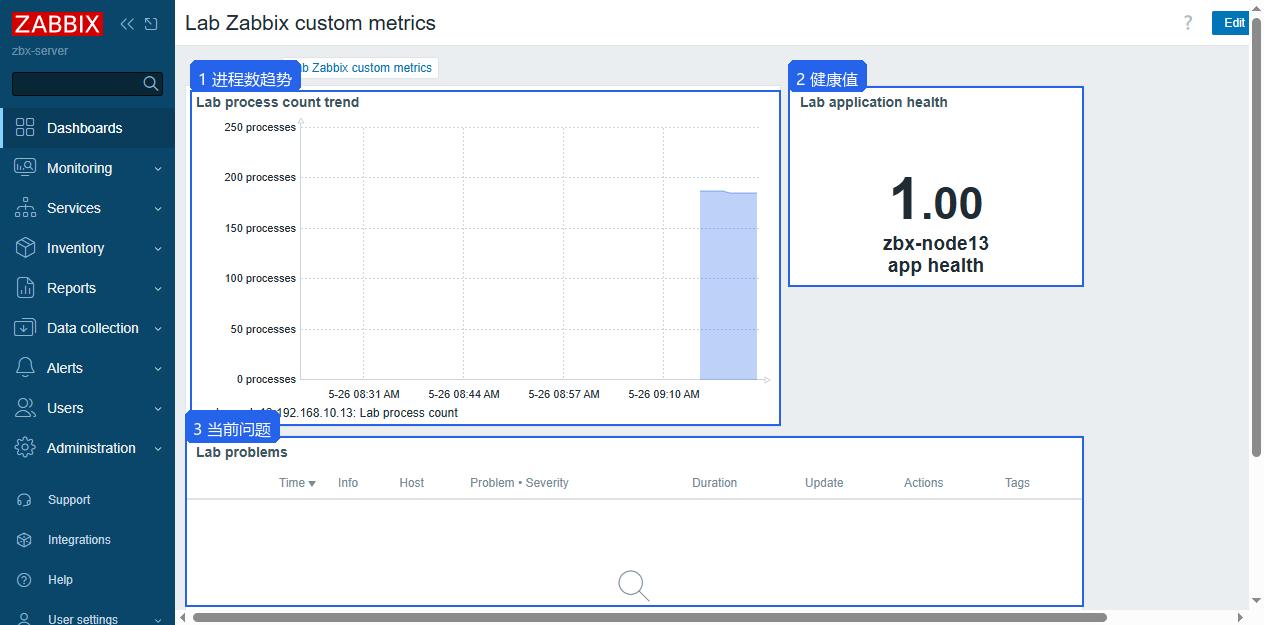1264x625 pixels.
Task: Click the Host column header
Action: pyautogui.click(x=412, y=483)
